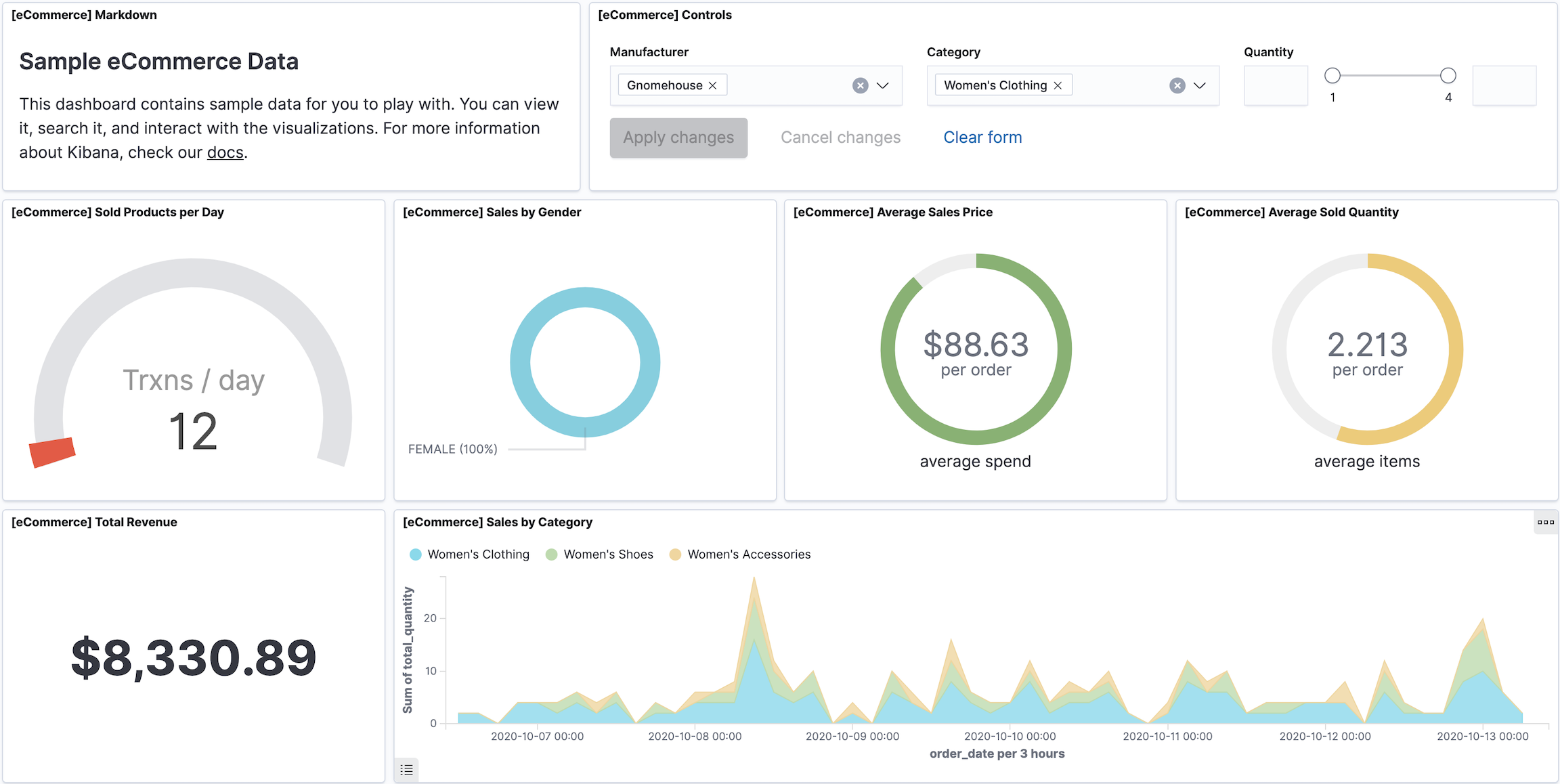This screenshot has height=784, width=1560.
Task: Focus the Quantity minimum input field
Action: [x=1276, y=85]
